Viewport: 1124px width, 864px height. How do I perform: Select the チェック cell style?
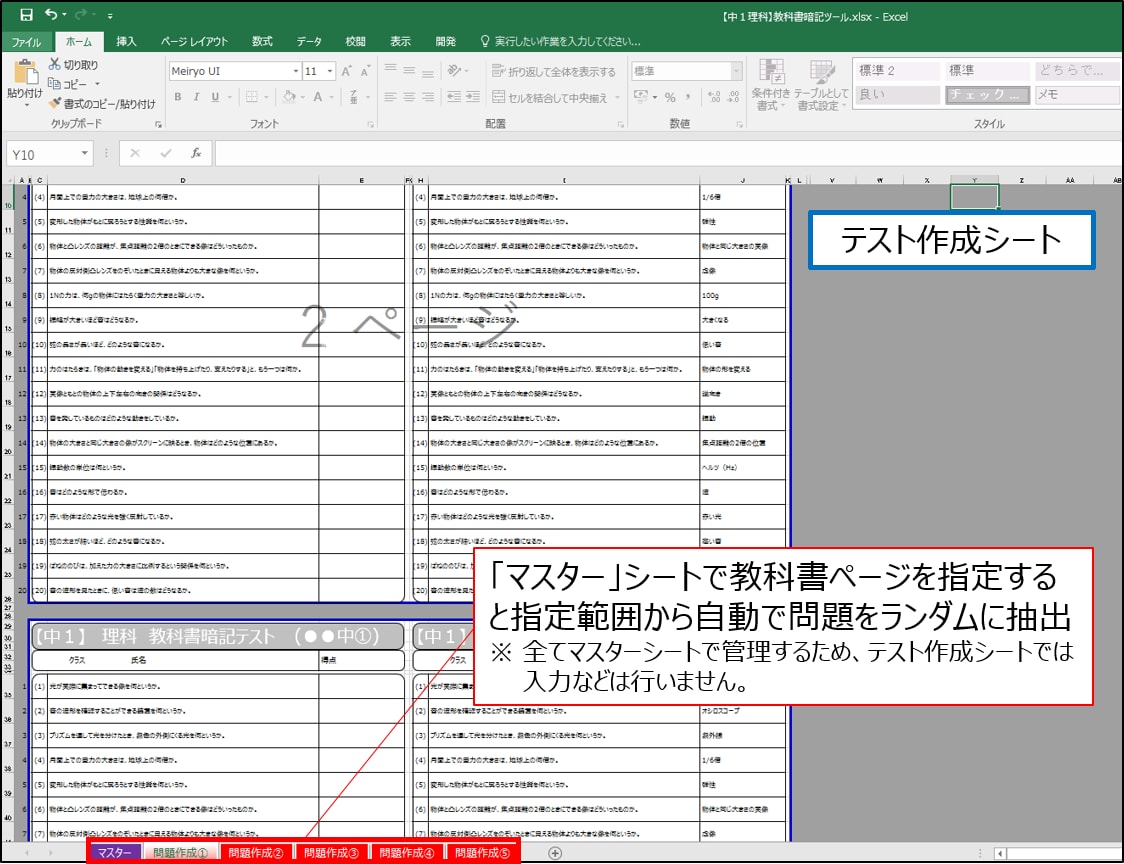(x=987, y=94)
